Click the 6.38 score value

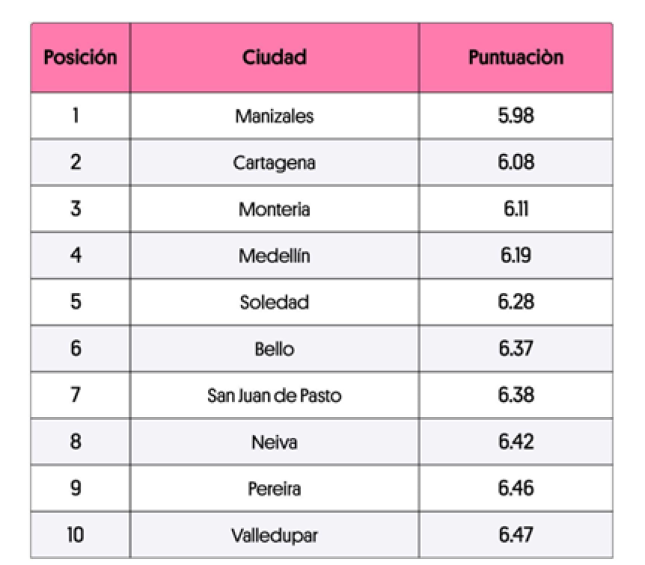515,396
